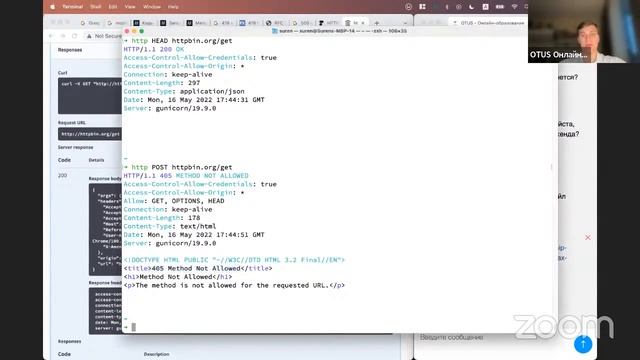The height and width of the screenshot is (360, 640).
Task: Click 'HTTP/1.1 200 OK' status line
Action: point(154,49)
